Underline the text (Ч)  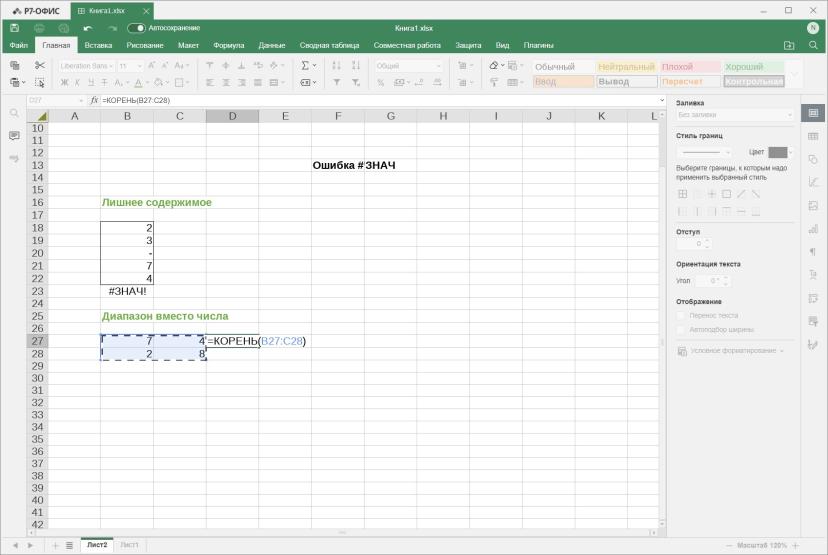tap(91, 82)
